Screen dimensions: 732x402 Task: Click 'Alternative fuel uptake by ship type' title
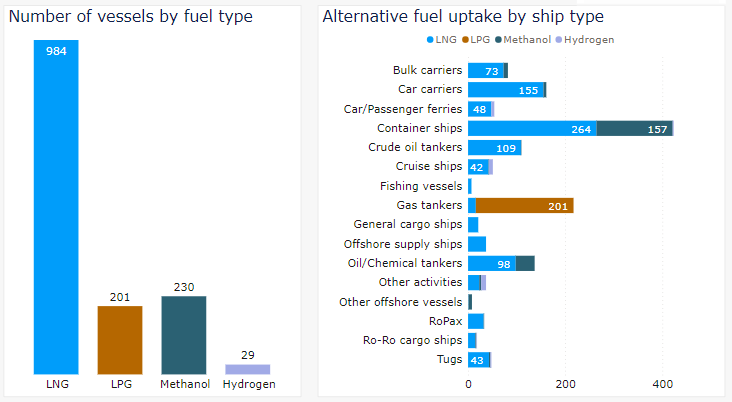(x=462, y=17)
